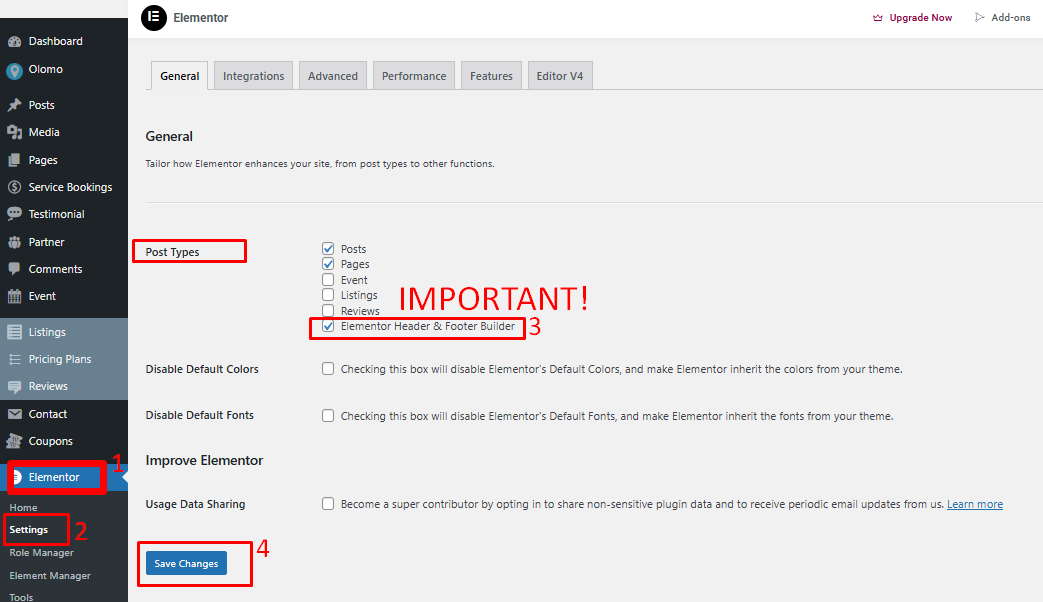This screenshot has width=1043, height=602.
Task: Open Role Manager in Elementor submenu
Action: pyautogui.click(x=41, y=553)
